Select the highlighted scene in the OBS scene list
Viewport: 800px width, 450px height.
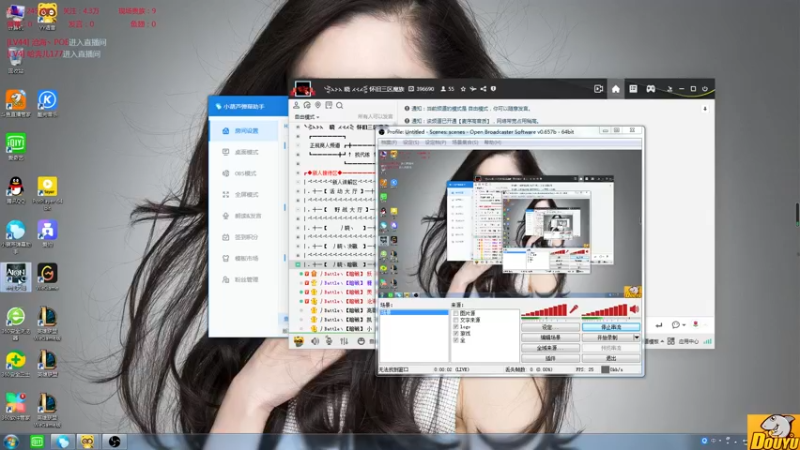(x=414, y=312)
